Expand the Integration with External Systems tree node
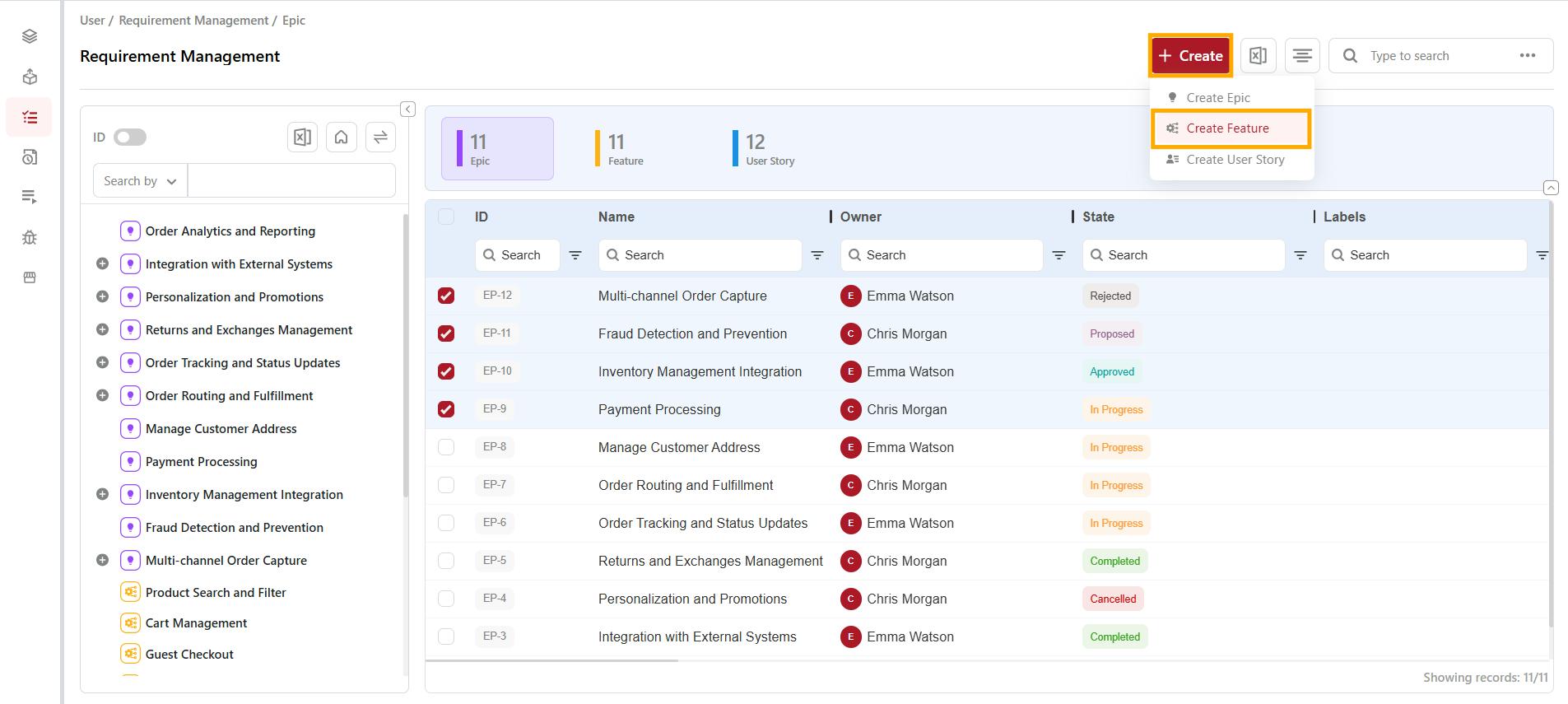The image size is (1568, 704). pyautogui.click(x=102, y=264)
